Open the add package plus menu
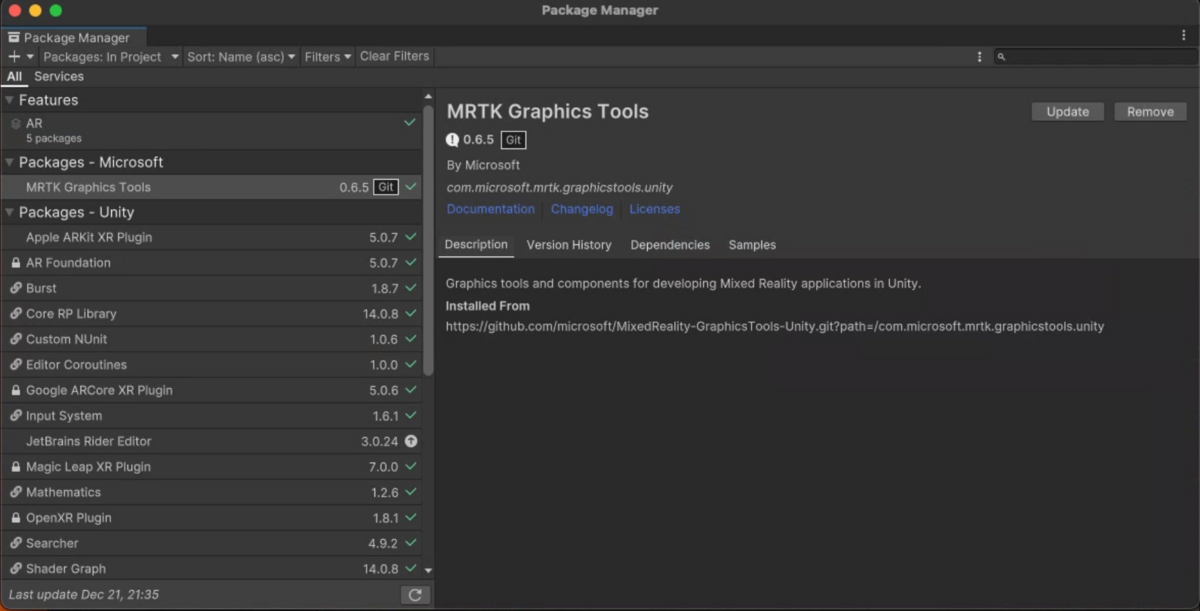Viewport: 1200px width, 611px height. (21, 57)
